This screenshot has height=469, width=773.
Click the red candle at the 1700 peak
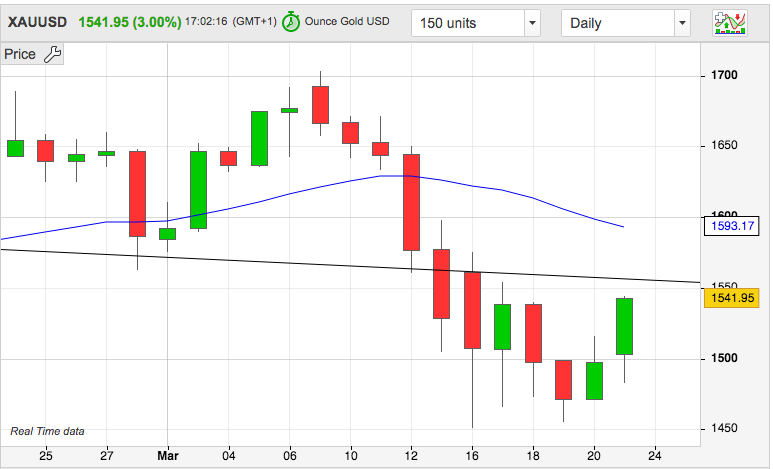(320, 105)
